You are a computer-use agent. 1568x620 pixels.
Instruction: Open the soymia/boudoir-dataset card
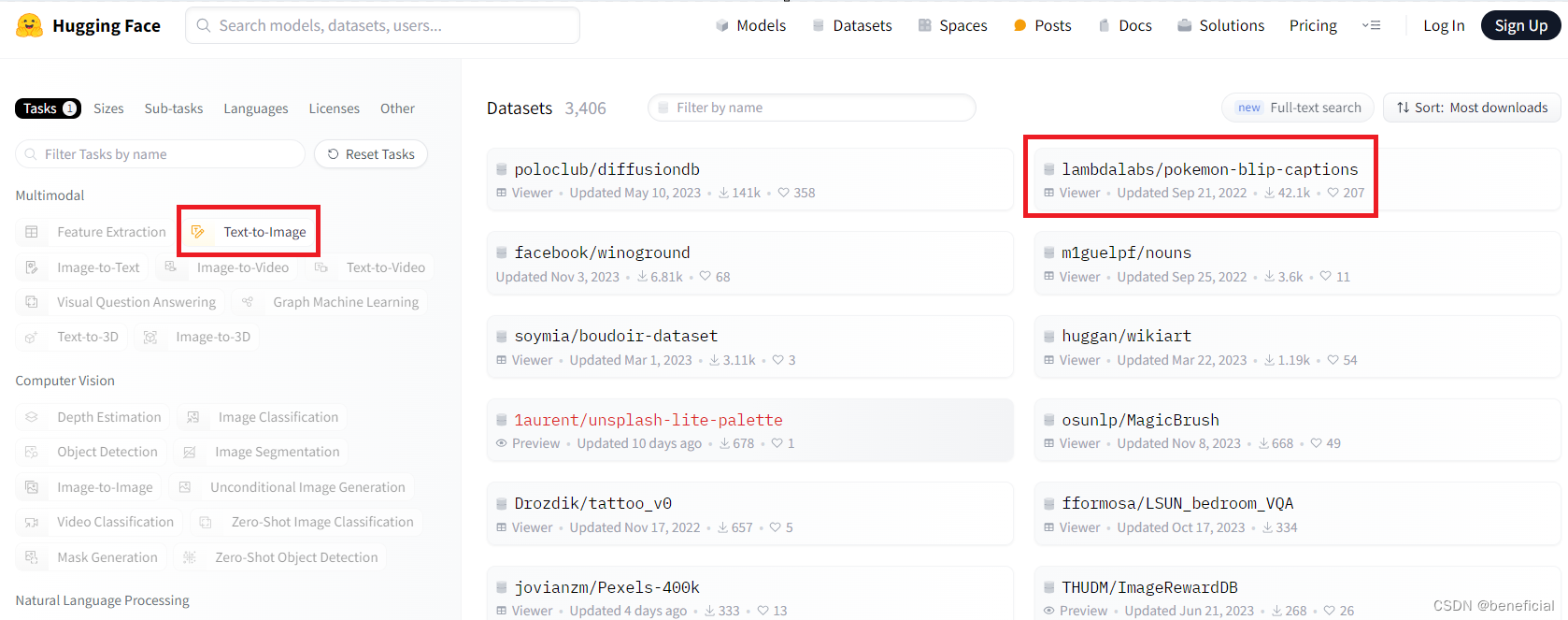[x=749, y=347]
